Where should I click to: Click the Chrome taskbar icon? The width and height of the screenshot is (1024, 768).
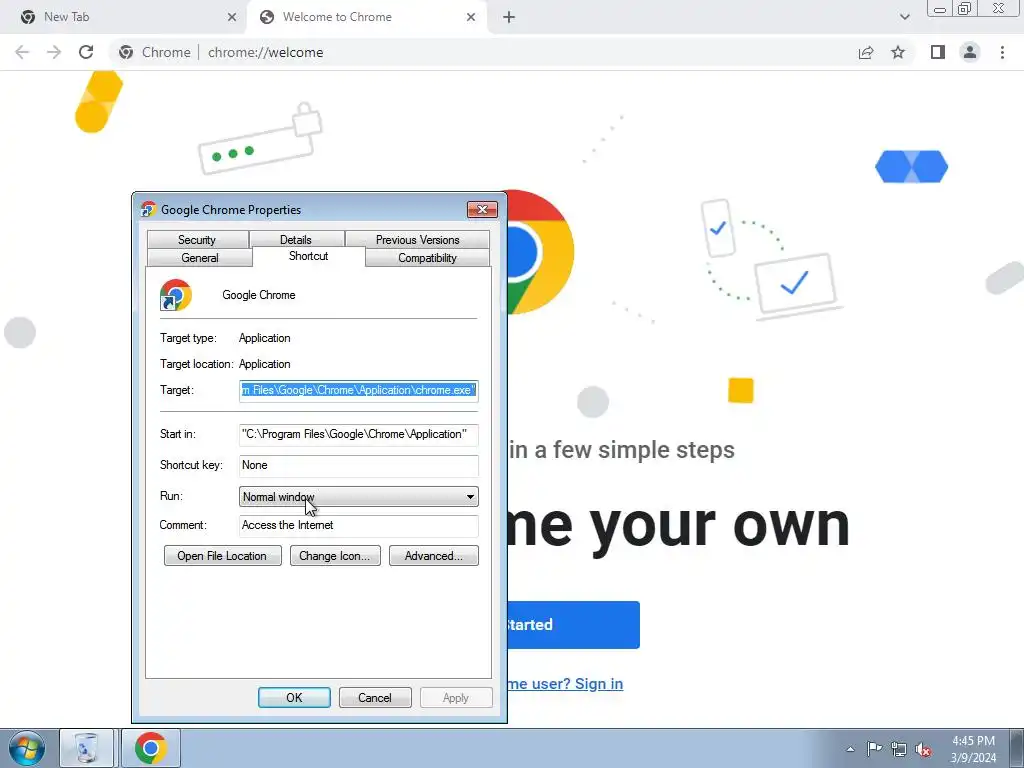[x=151, y=748]
